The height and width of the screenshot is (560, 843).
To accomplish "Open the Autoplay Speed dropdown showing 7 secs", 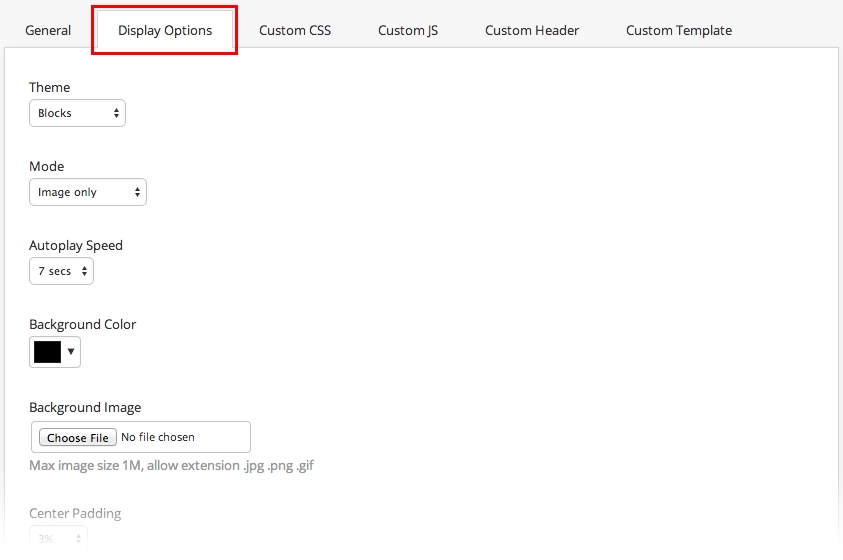I will 61,271.
